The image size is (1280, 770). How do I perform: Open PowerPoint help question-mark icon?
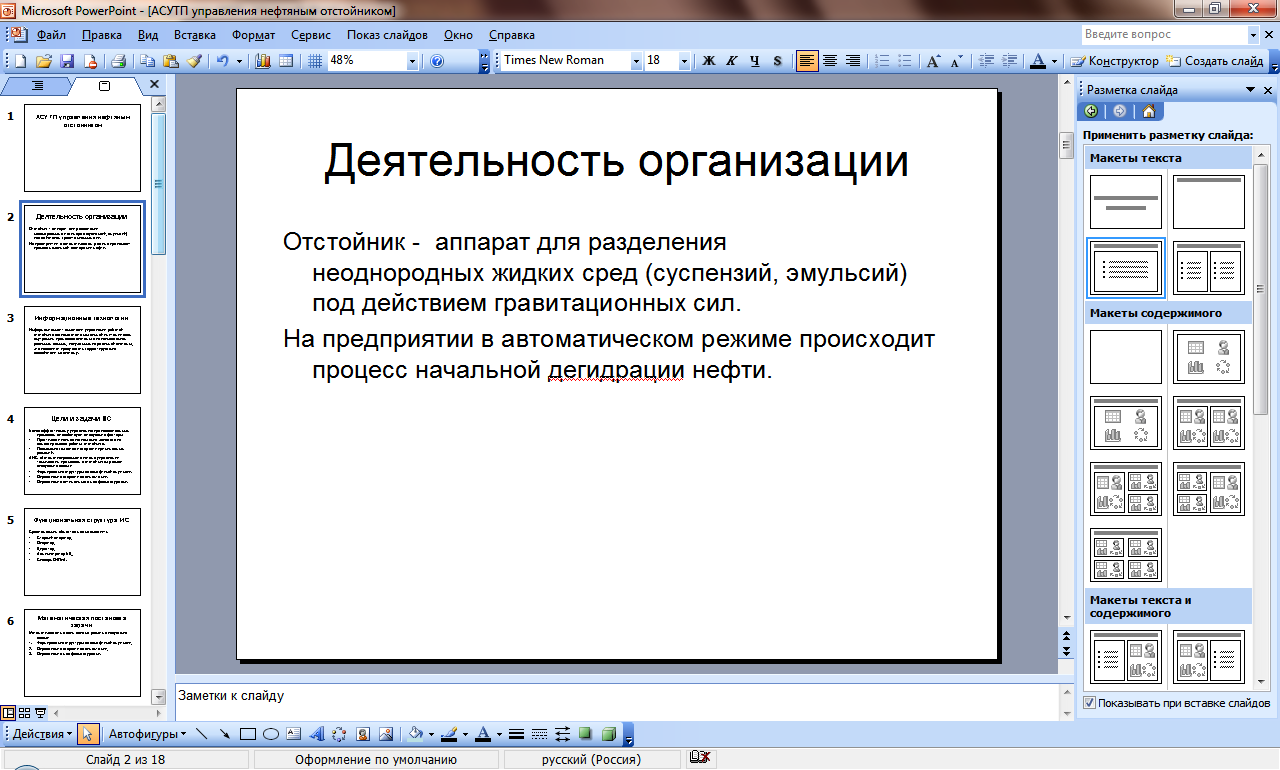point(437,61)
